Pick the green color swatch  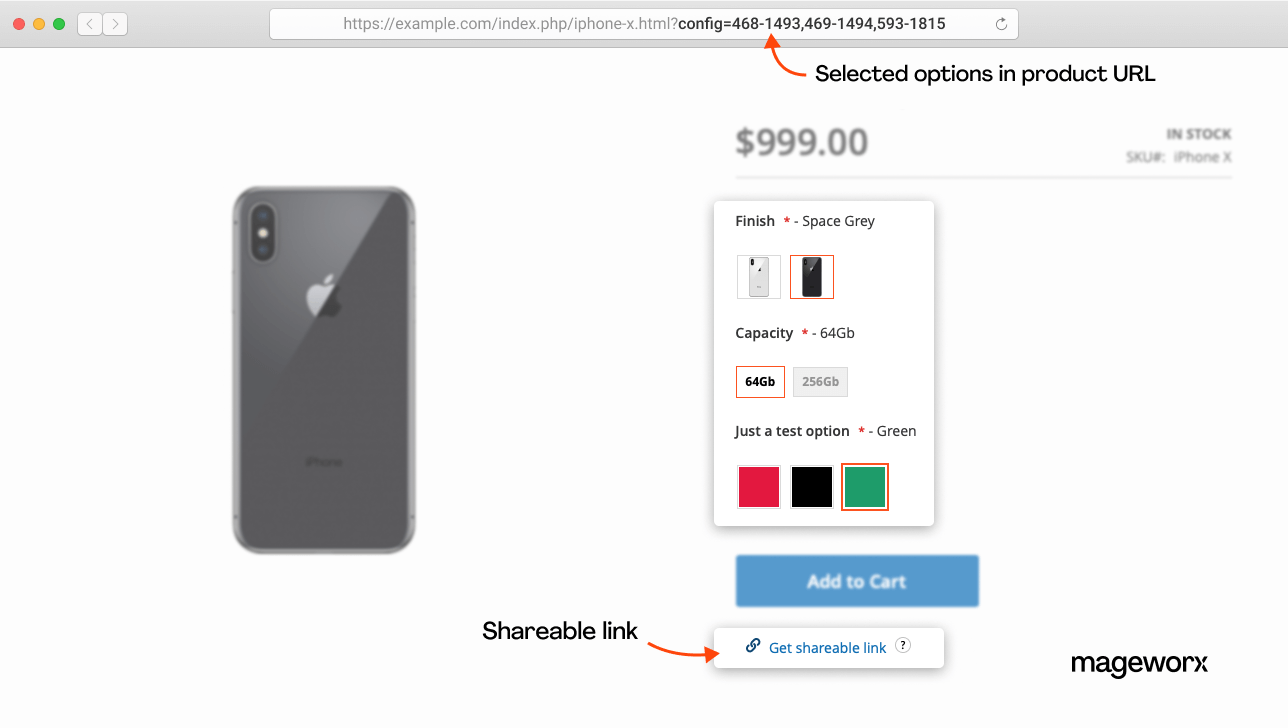[x=865, y=487]
